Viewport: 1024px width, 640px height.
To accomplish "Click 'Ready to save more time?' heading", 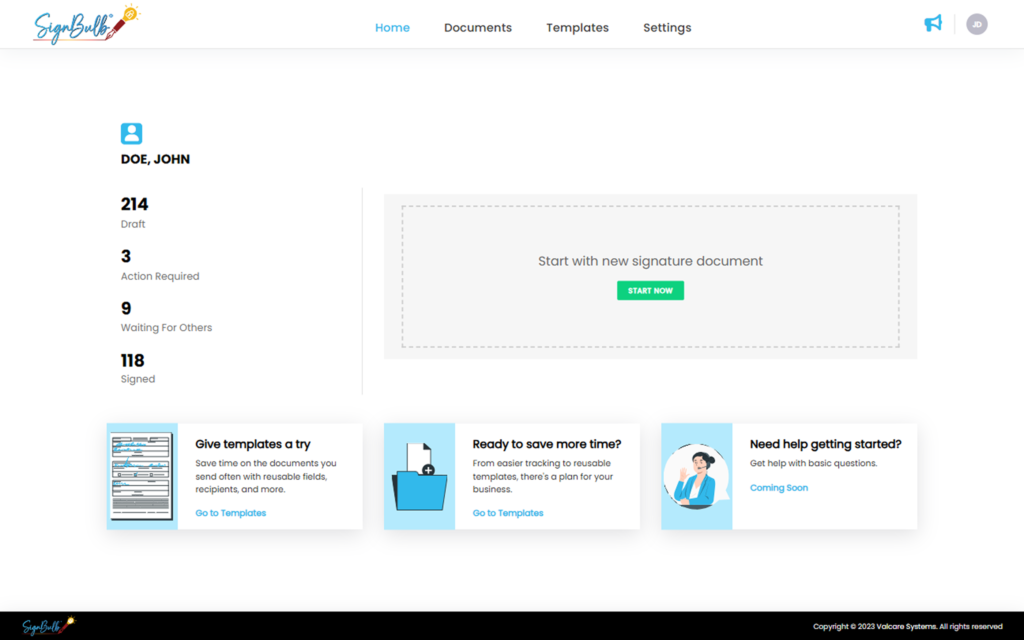I will tap(547, 444).
